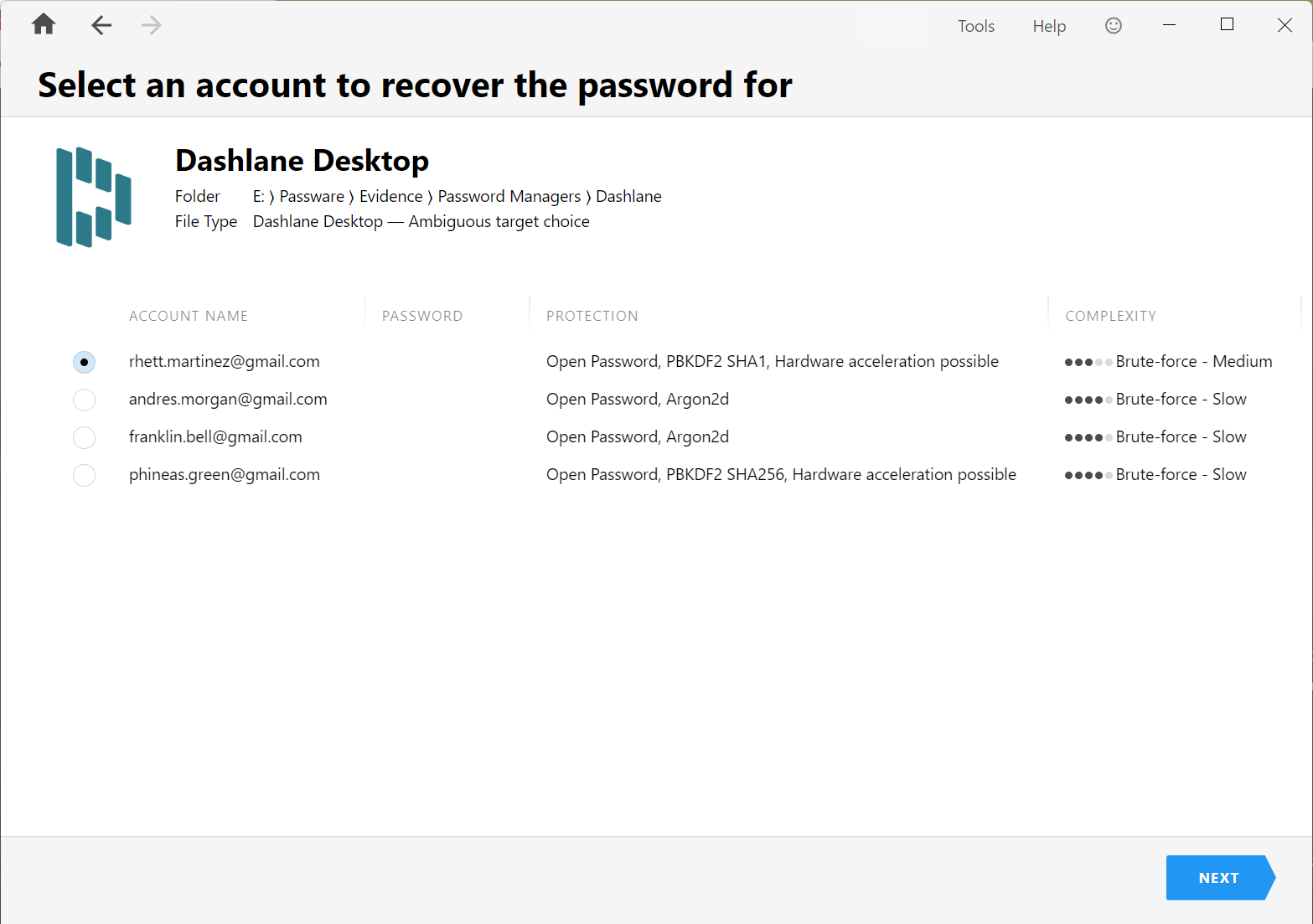
Task: Click the ACCOUNT NAME column header
Action: (x=189, y=316)
